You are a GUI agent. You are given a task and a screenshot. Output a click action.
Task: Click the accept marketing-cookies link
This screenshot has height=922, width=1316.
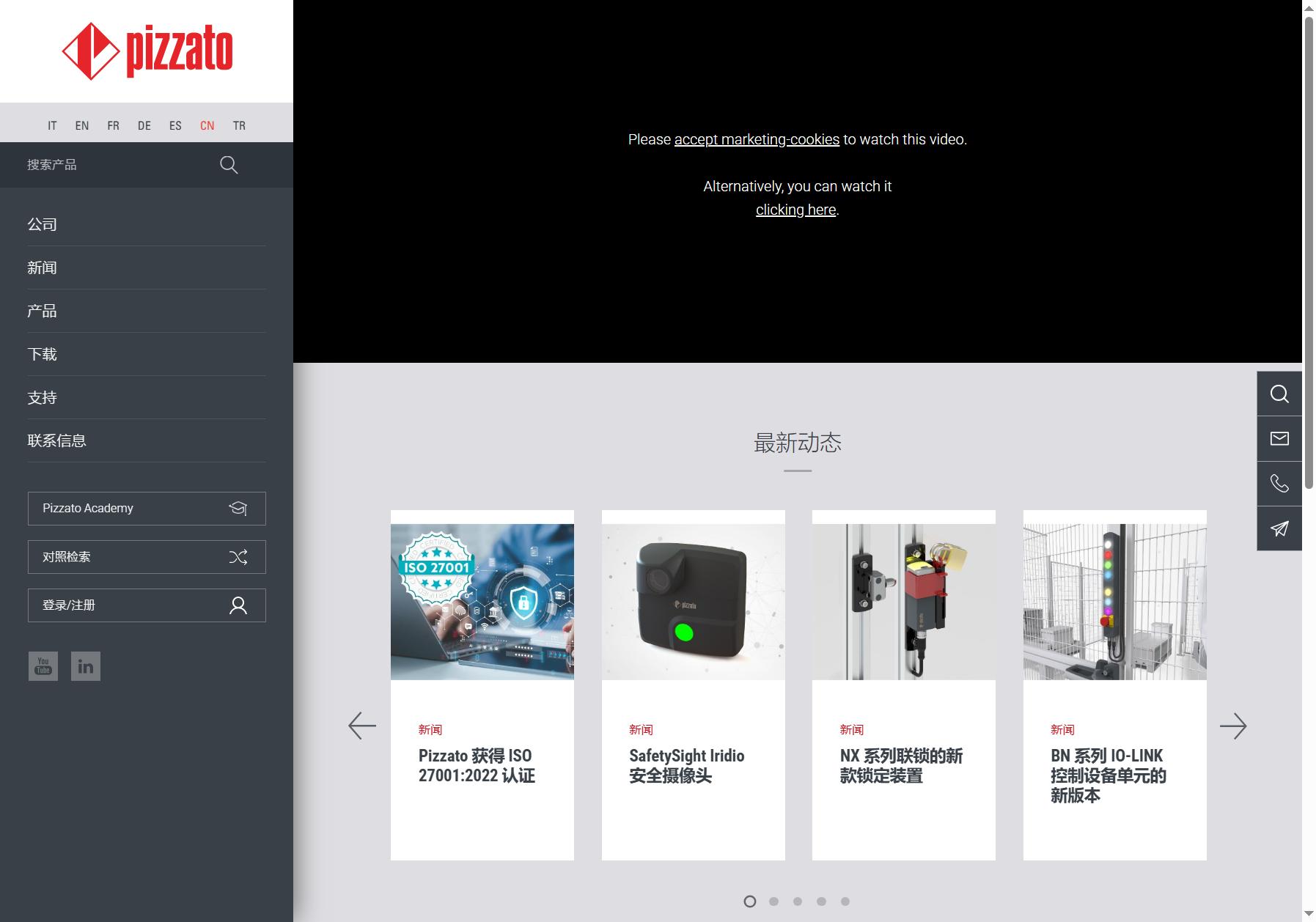(x=757, y=139)
